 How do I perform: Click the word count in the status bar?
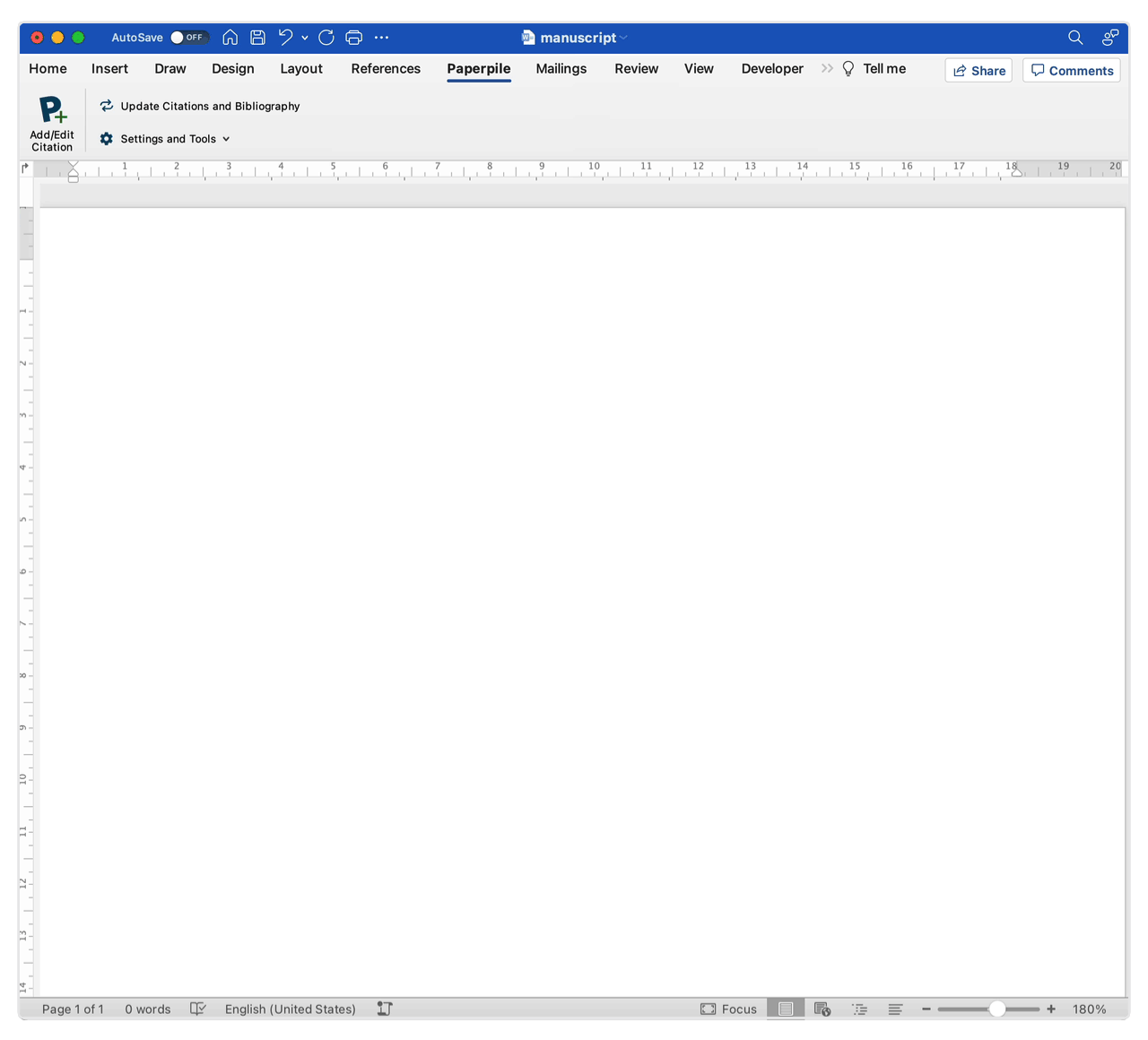click(148, 1009)
